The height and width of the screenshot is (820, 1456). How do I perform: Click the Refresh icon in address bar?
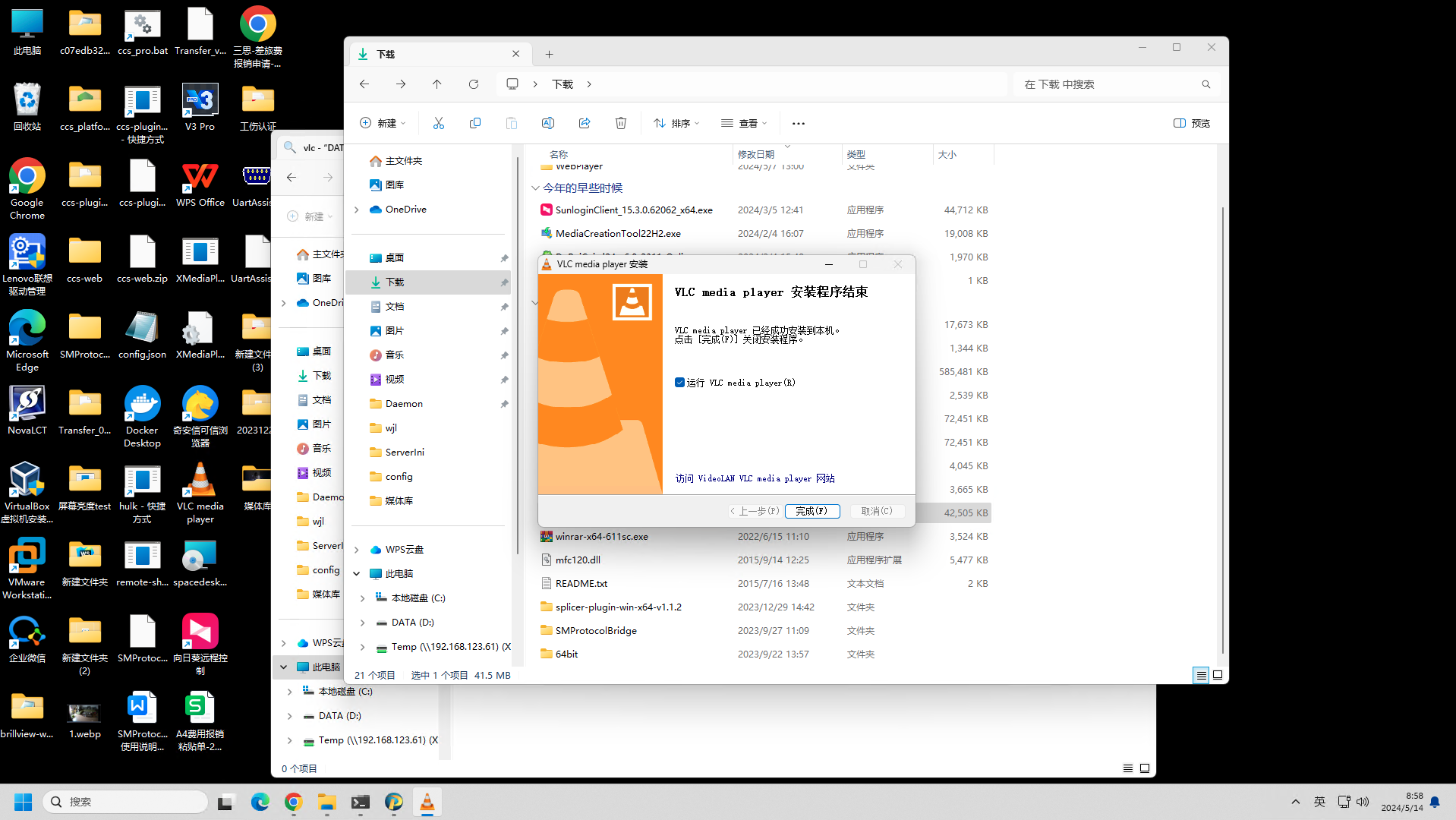pos(474,84)
